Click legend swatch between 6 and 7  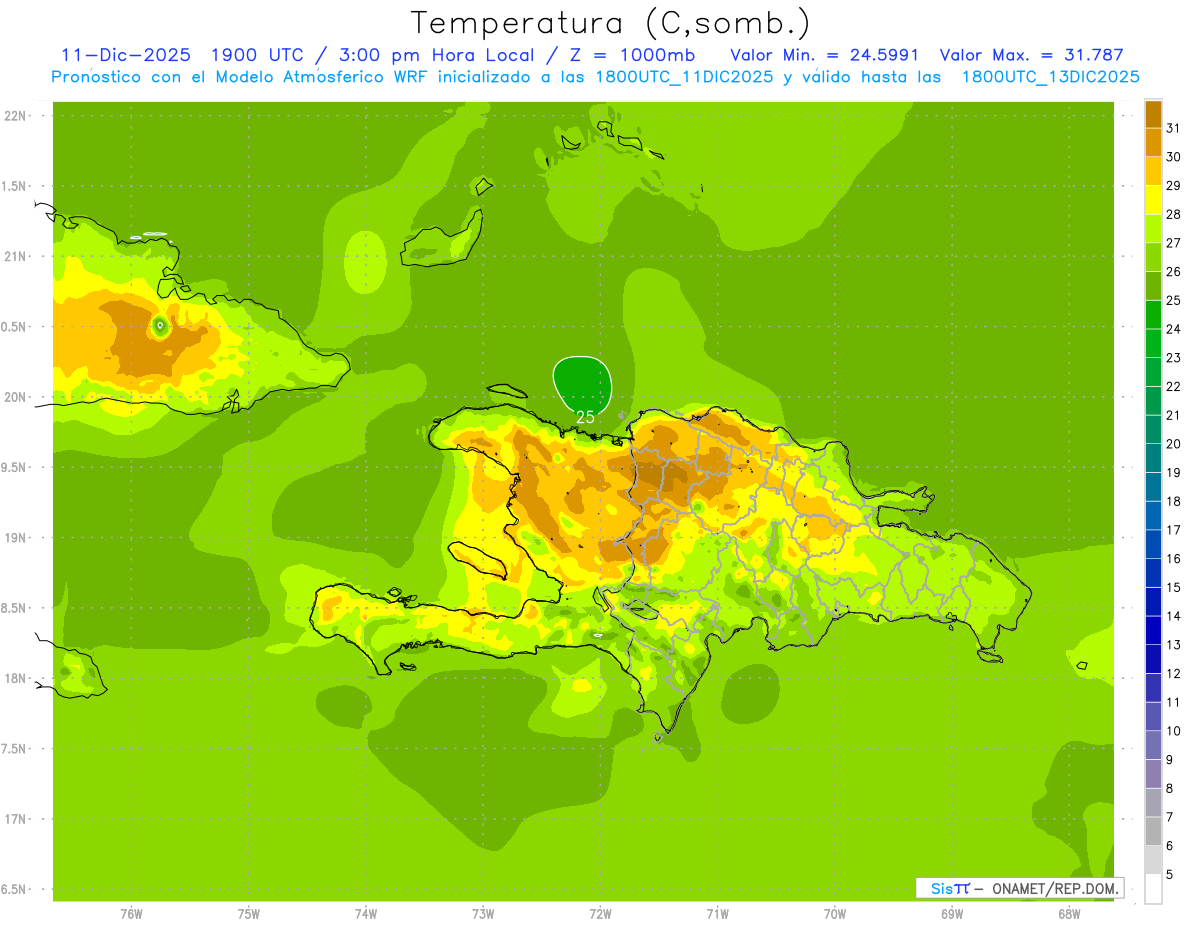(1153, 831)
